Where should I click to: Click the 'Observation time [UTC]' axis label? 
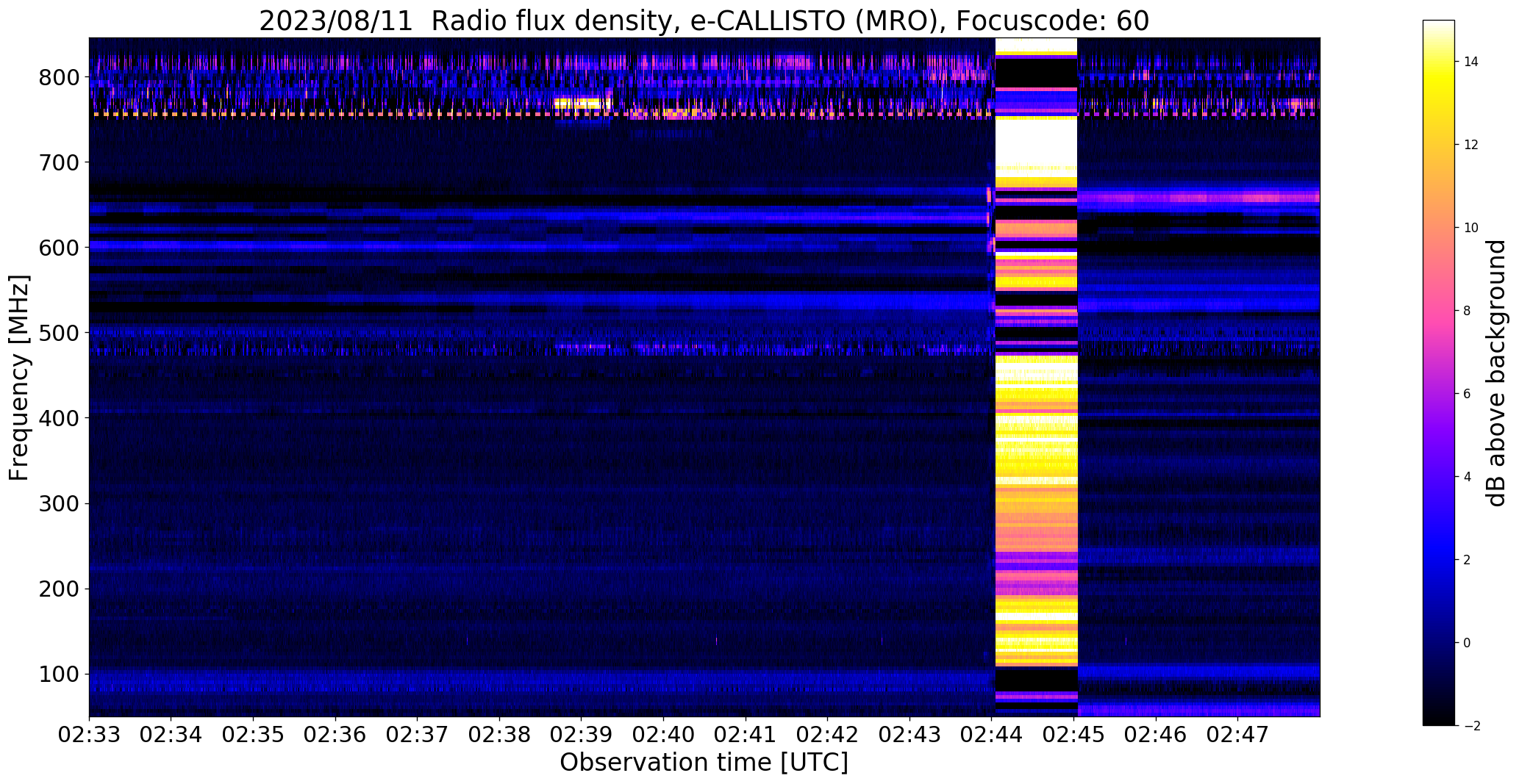704,762
